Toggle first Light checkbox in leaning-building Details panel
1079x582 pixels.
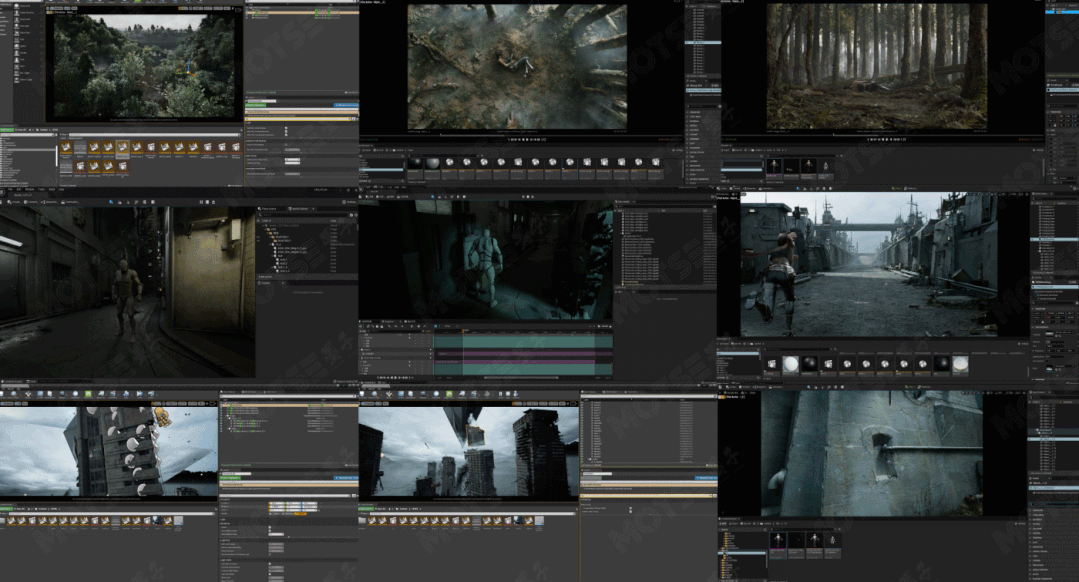(x=270, y=528)
